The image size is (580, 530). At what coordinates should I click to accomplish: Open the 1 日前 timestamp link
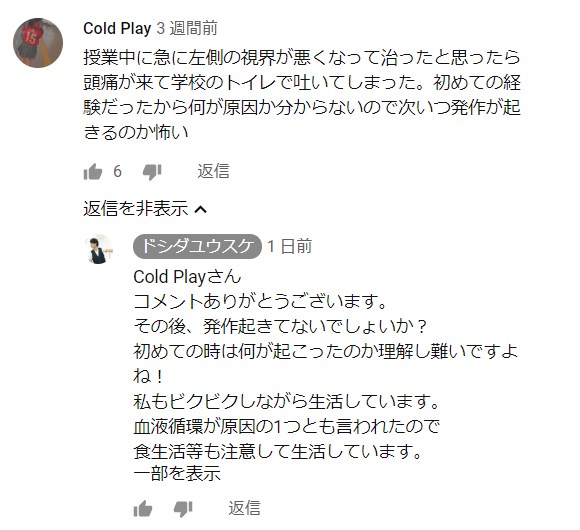[290, 246]
